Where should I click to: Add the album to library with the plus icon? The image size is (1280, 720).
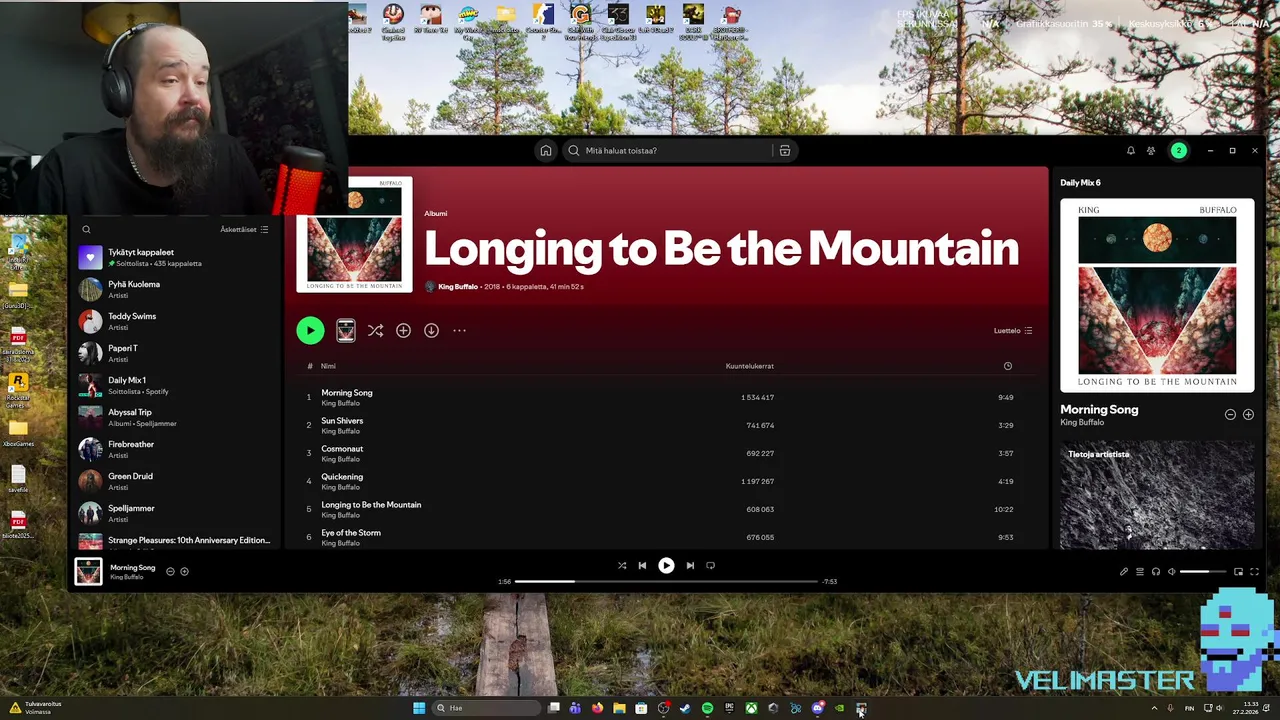pos(403,331)
